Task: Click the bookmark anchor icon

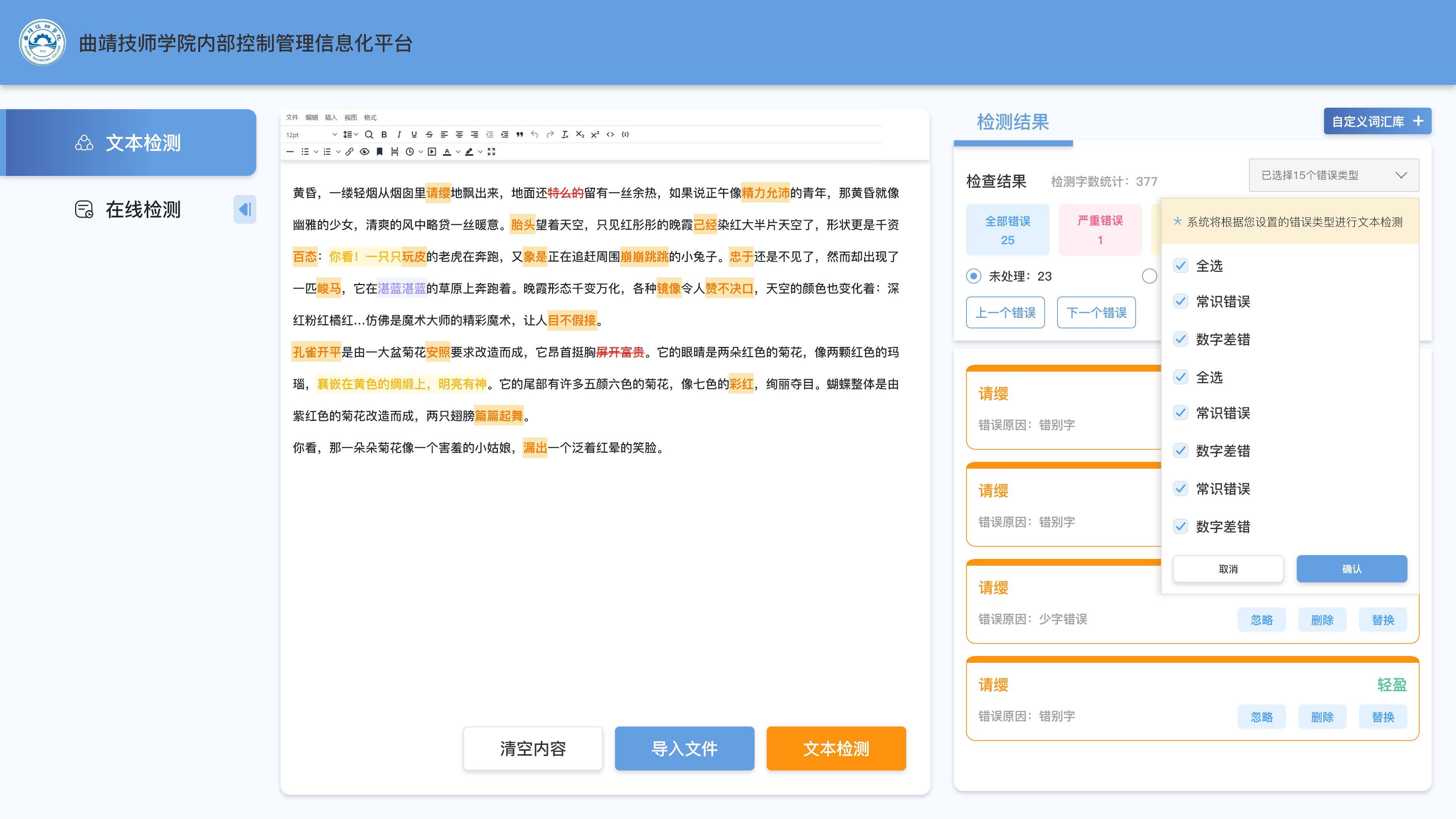Action: coord(379,152)
